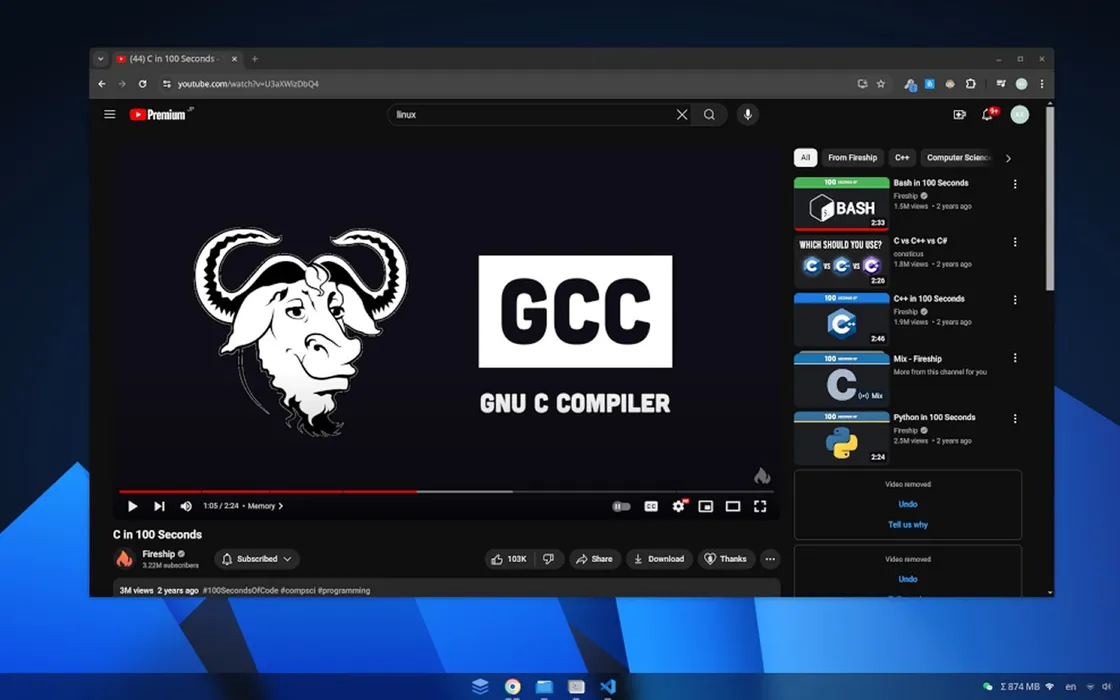This screenshot has height=700, width=1120.
Task: Open options for C++ in 100 Seconds
Action: pyautogui.click(x=1014, y=300)
